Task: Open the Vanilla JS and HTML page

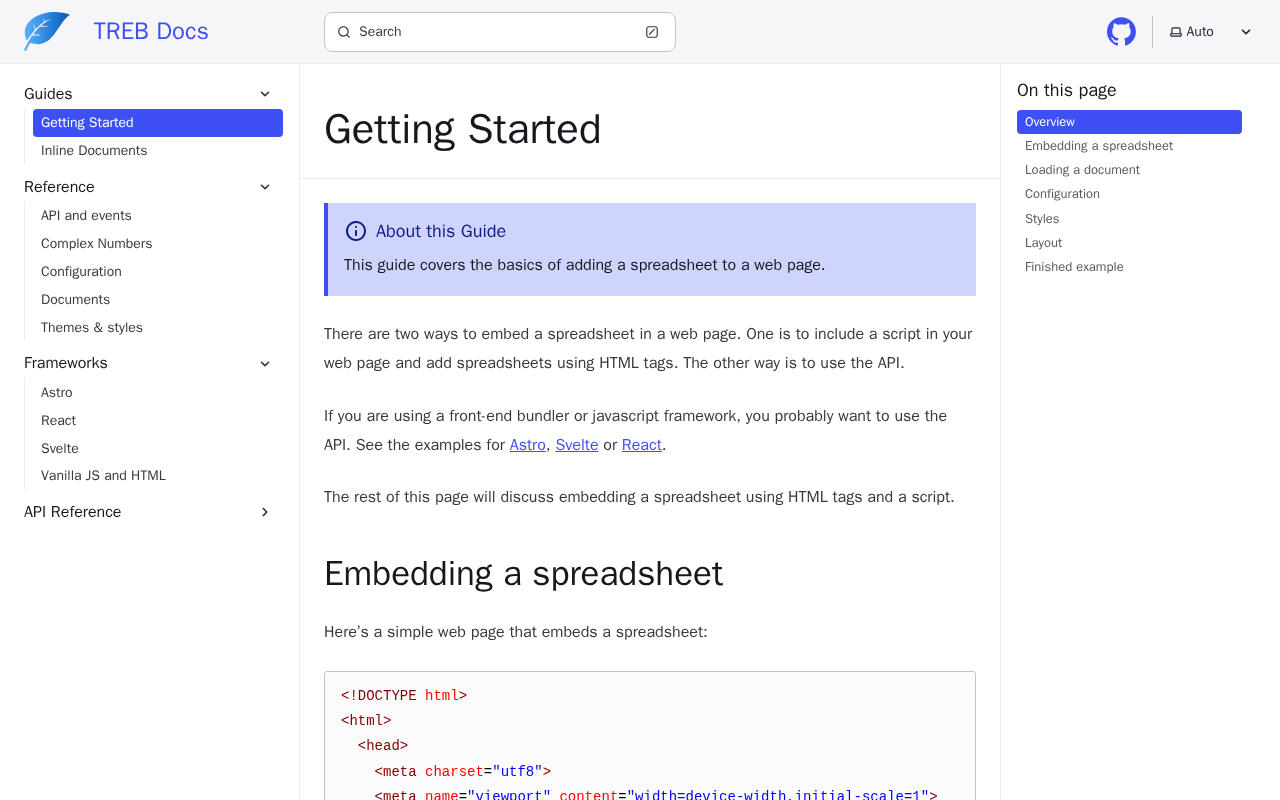Action: pos(104,476)
